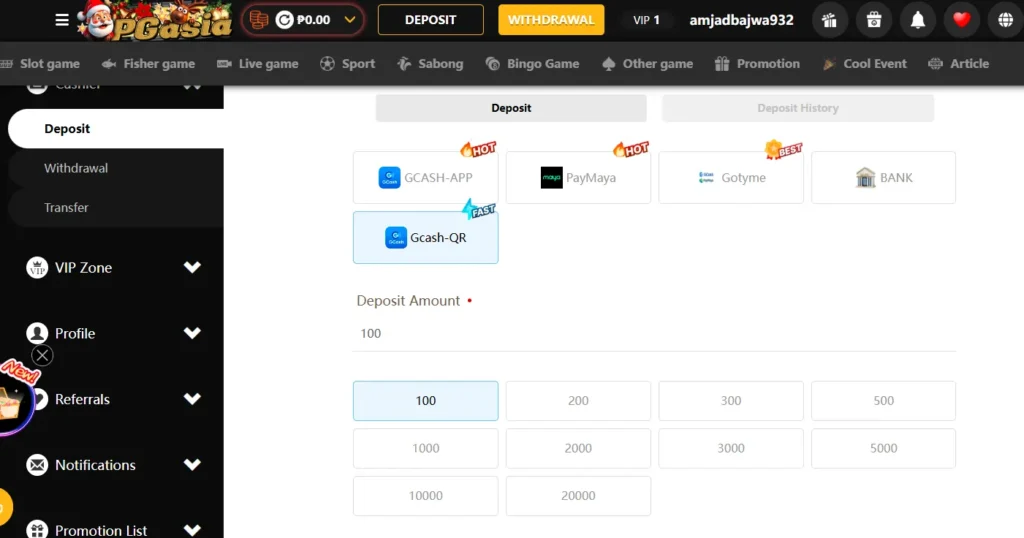Choose the Gcash-QR payment method
Image resolution: width=1024 pixels, height=538 pixels.
[x=426, y=238]
